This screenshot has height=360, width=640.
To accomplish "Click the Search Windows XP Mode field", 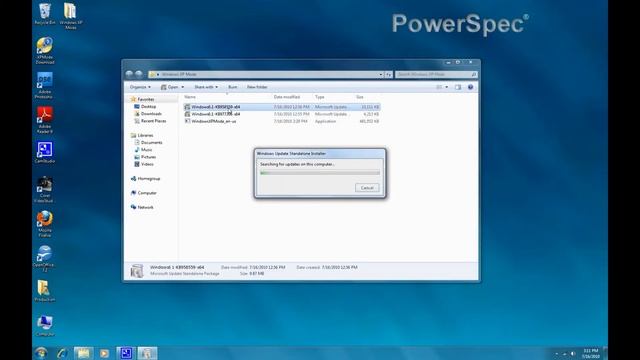I will tap(436, 75).
